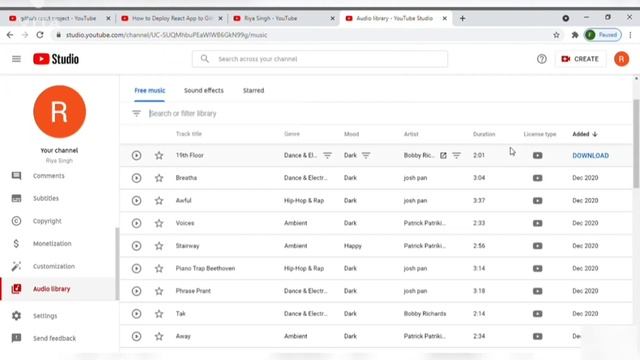The width and height of the screenshot is (640, 360).
Task: Switch to the Sound effects tab
Action: pos(204,91)
